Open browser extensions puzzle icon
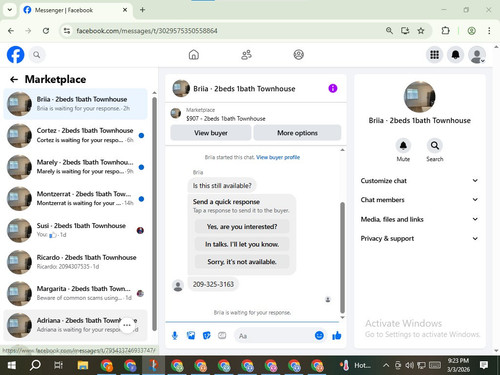 coord(445,31)
